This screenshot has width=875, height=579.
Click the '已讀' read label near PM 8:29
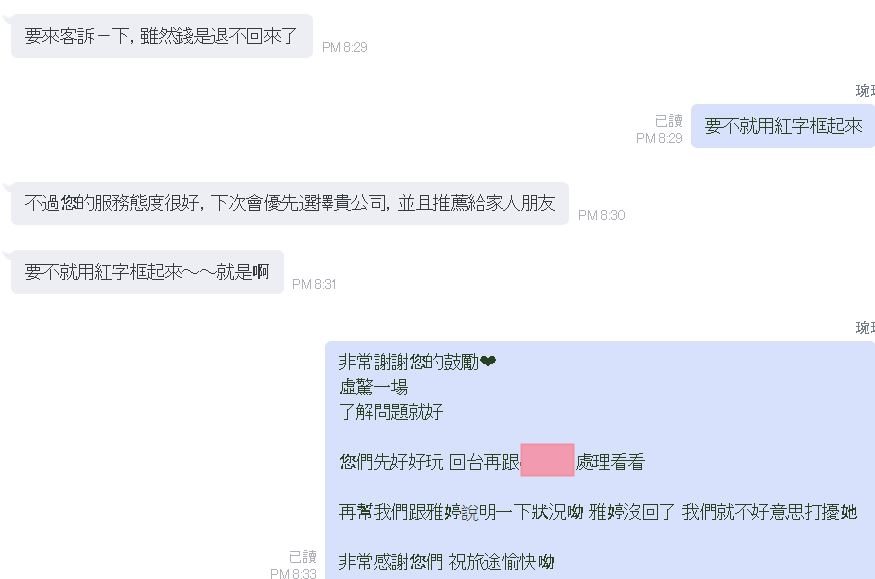(x=669, y=120)
